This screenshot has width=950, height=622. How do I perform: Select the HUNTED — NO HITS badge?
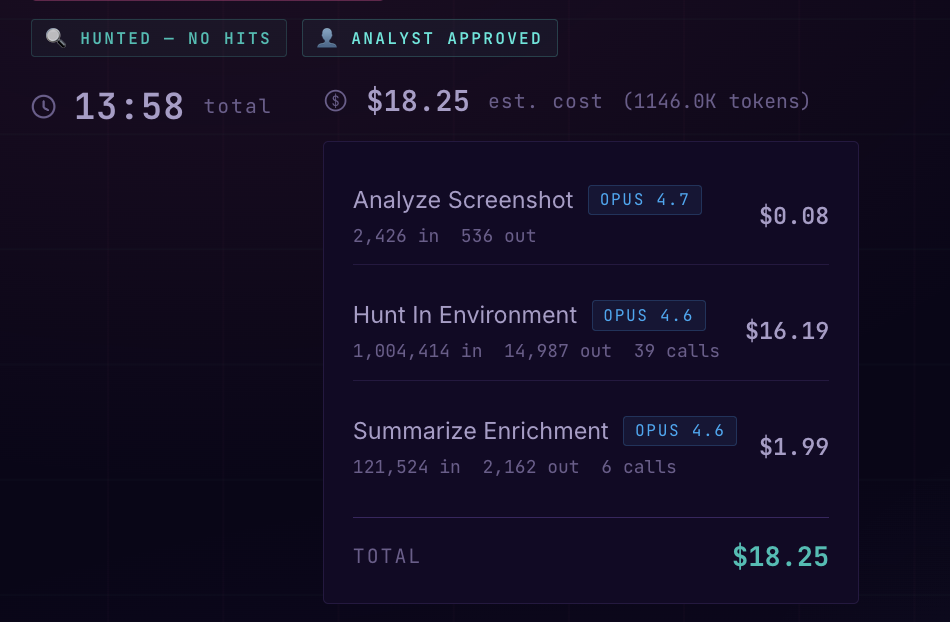pyautogui.click(x=159, y=38)
